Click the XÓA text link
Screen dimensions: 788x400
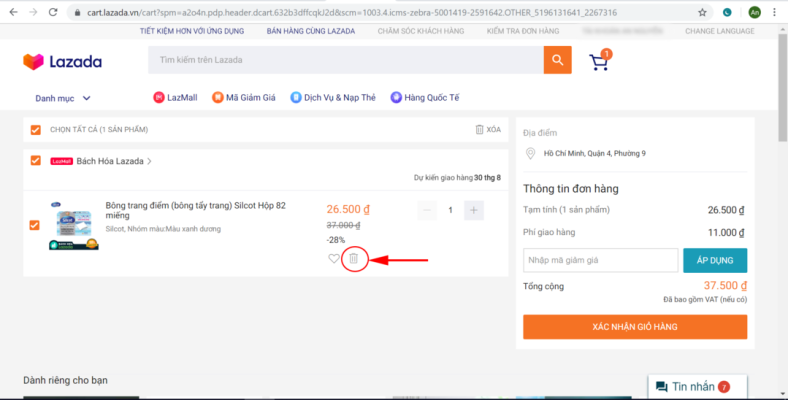click(x=494, y=130)
